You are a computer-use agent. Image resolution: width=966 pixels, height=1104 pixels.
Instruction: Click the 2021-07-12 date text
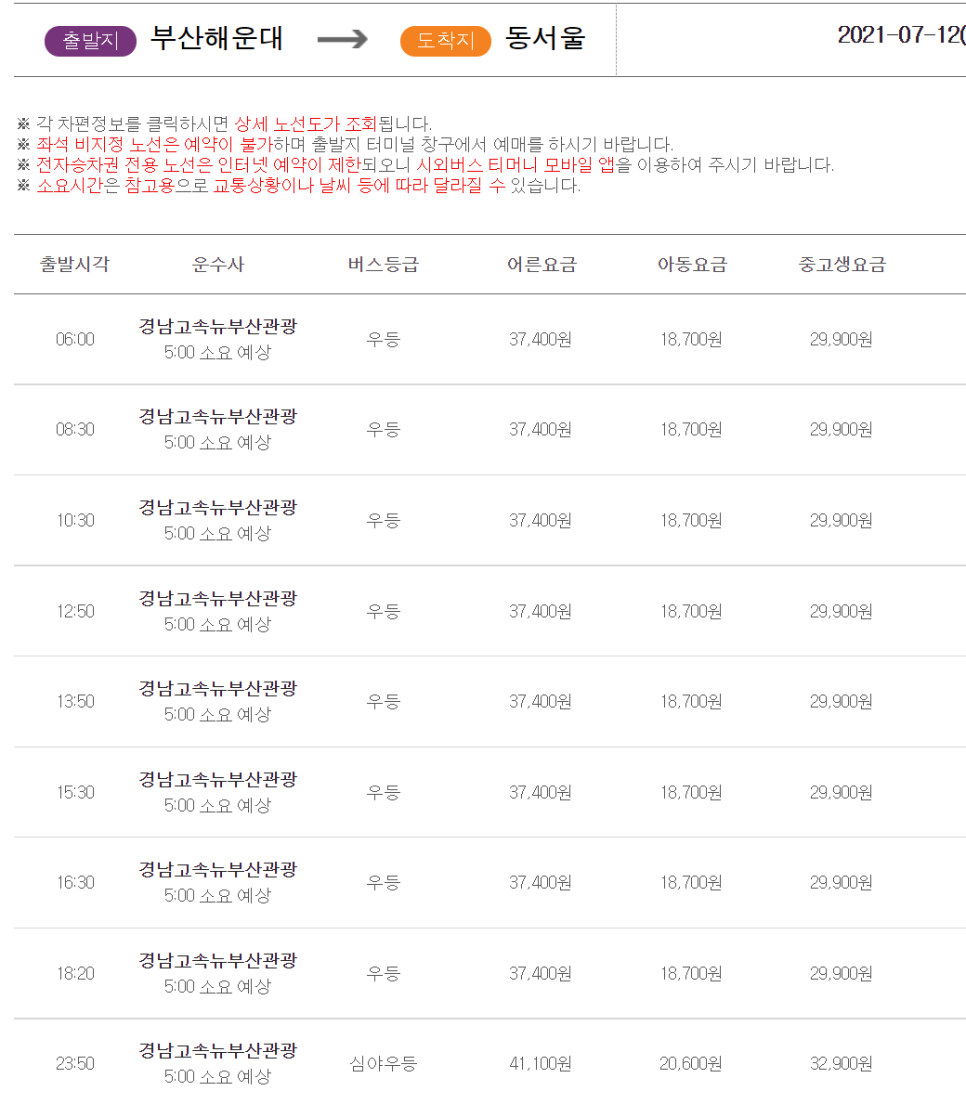(x=898, y=35)
